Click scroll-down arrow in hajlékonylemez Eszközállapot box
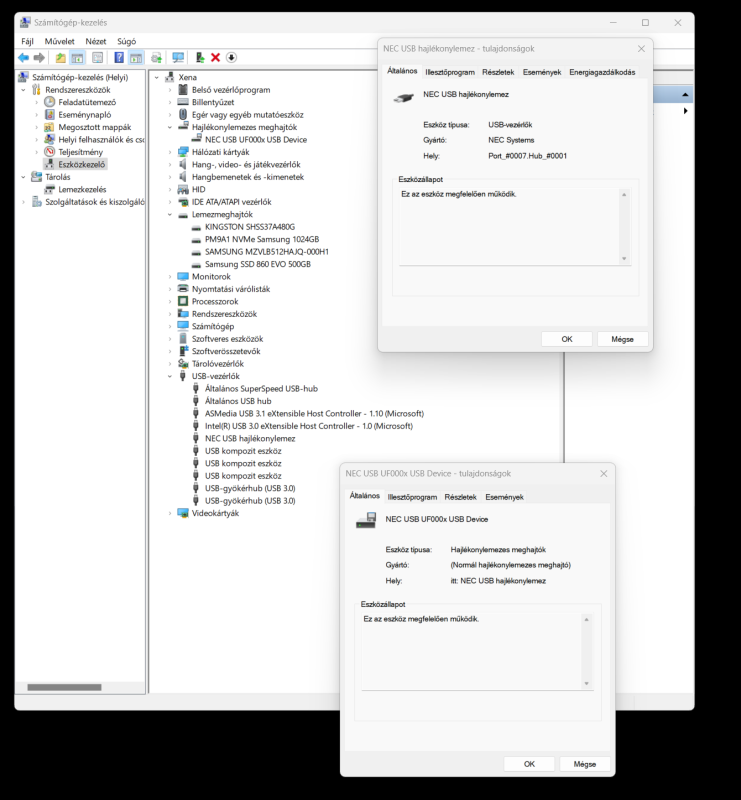This screenshot has width=741, height=800. pyautogui.click(x=624, y=259)
